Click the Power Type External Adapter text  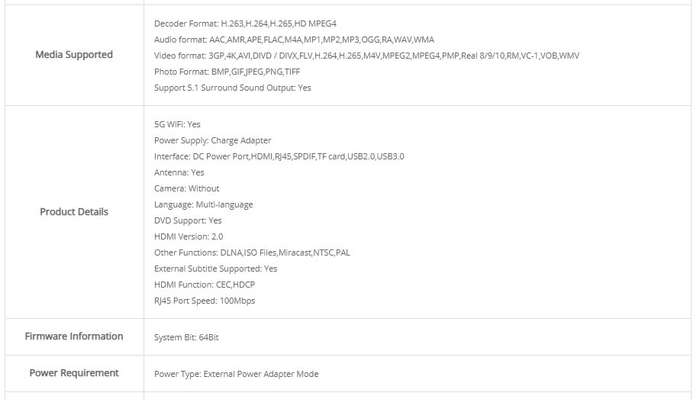click(x=236, y=374)
